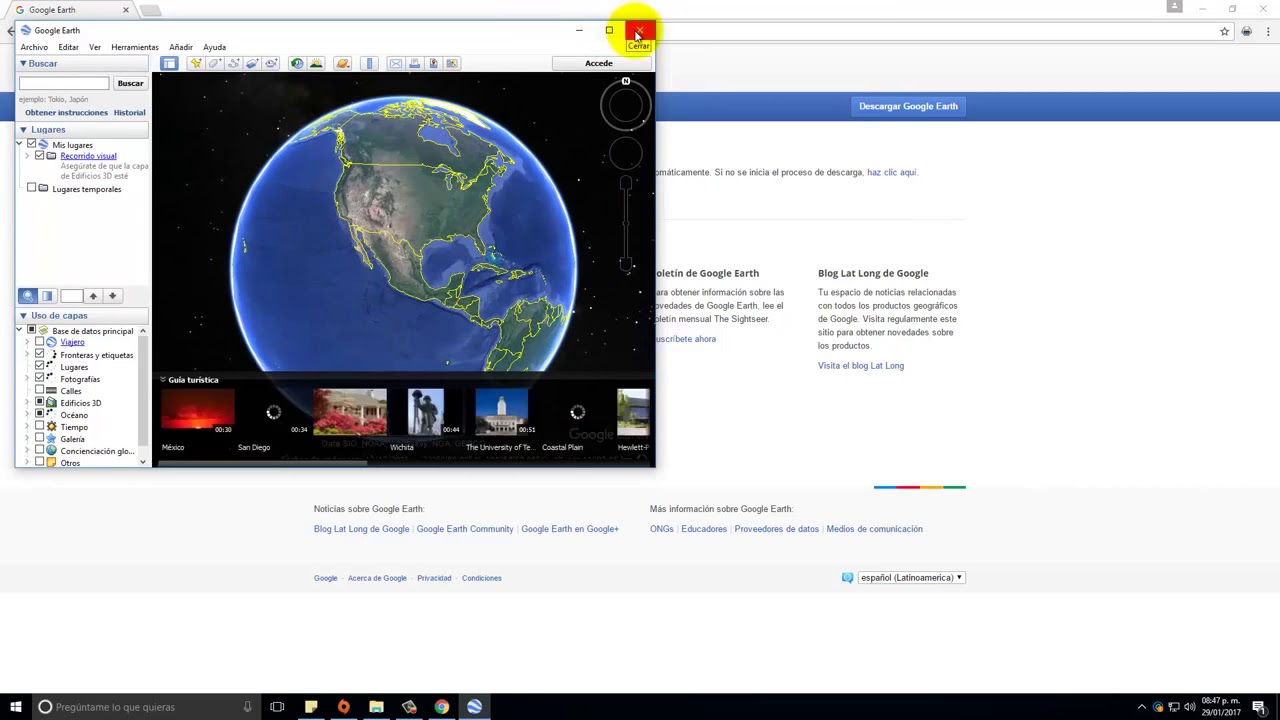The width and height of the screenshot is (1280, 720).
Task: Open the Archivo menu
Action: pyautogui.click(x=34, y=47)
